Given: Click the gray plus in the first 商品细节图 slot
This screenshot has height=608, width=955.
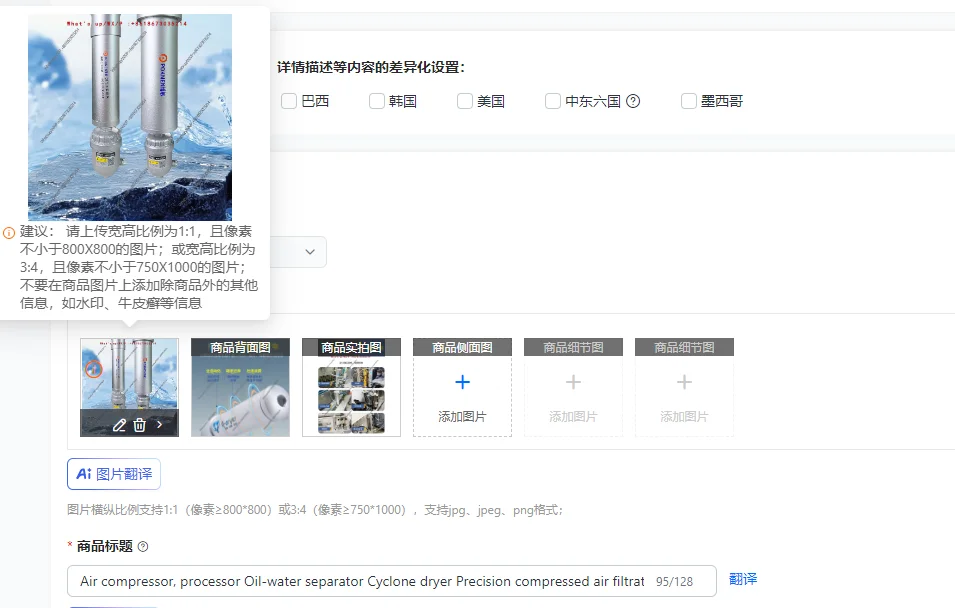Looking at the screenshot, I should [x=573, y=382].
